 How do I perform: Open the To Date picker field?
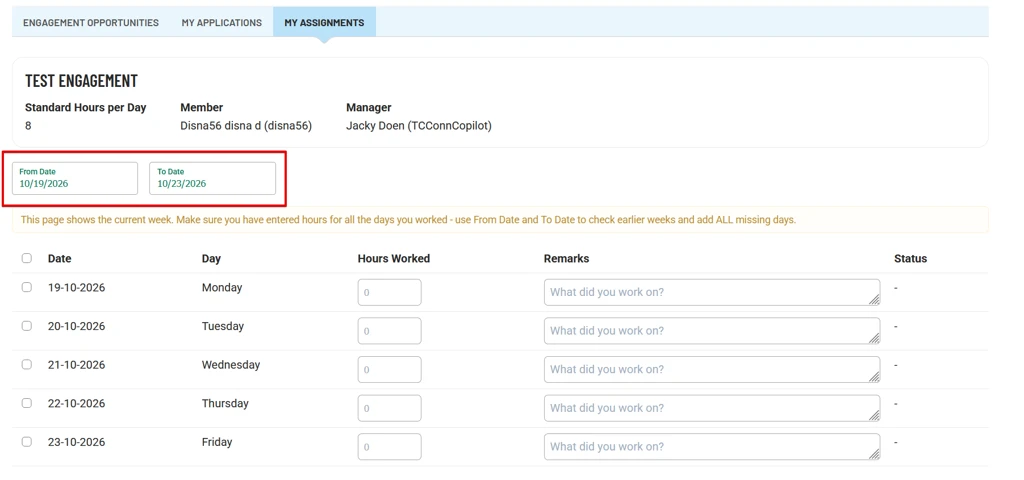click(x=213, y=178)
